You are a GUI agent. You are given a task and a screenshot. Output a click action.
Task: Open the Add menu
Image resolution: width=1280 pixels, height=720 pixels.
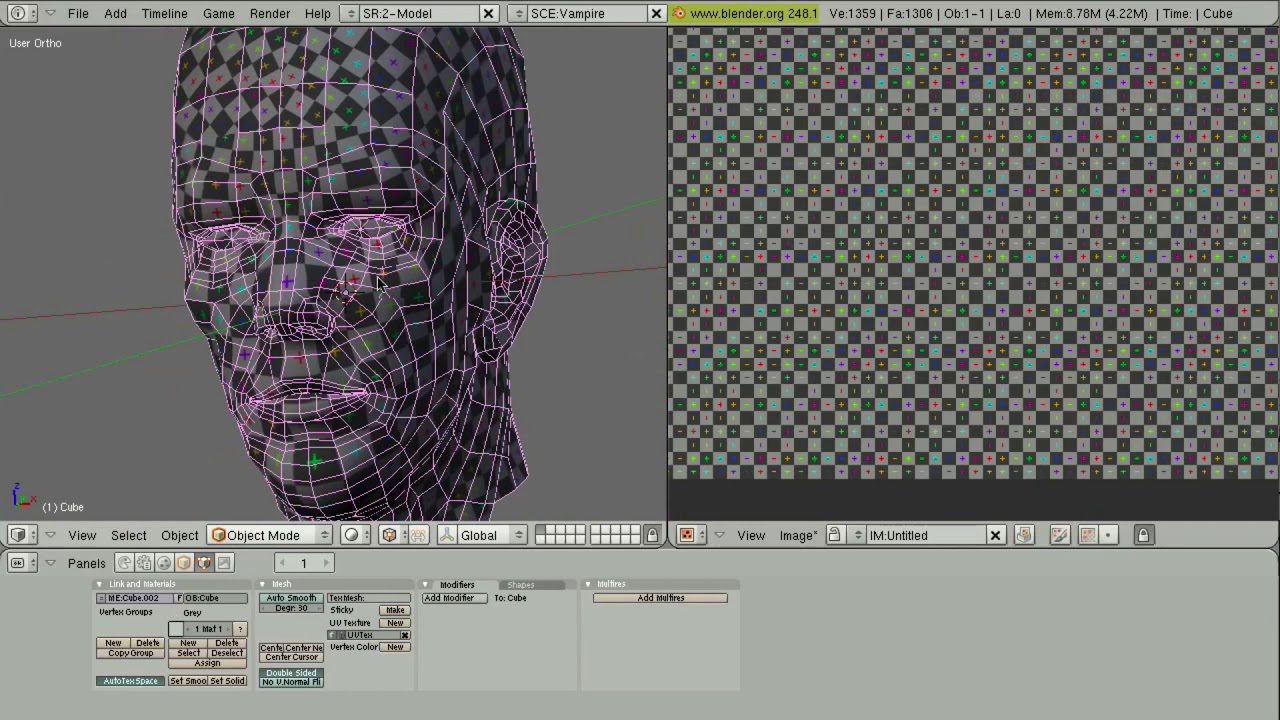click(x=115, y=14)
